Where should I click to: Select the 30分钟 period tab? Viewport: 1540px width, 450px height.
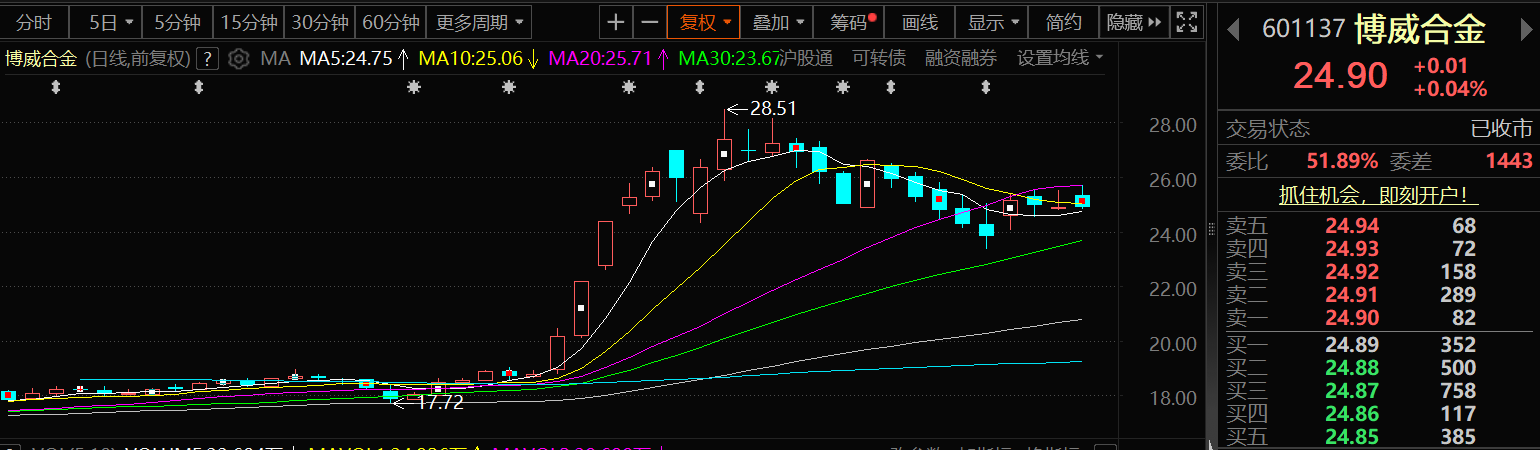320,22
